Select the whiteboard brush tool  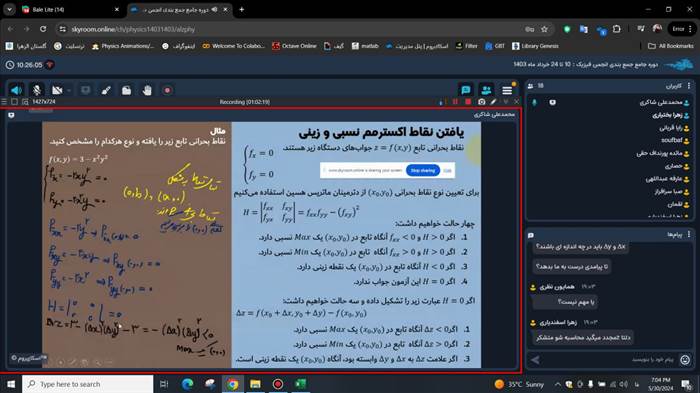[106, 90]
